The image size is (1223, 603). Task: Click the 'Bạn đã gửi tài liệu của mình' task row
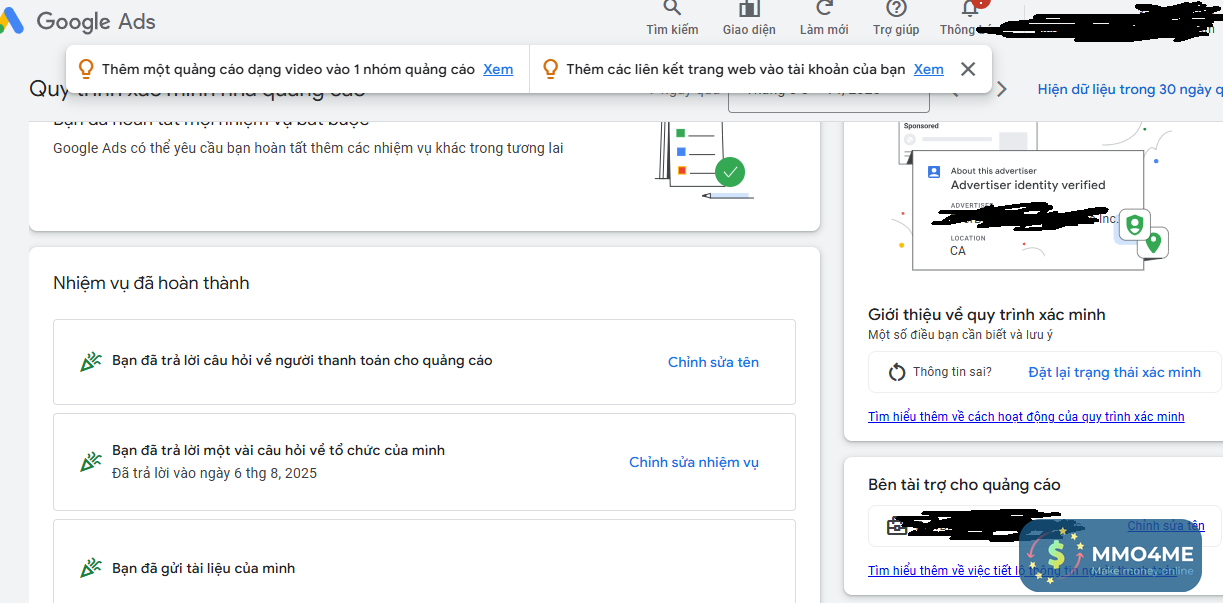pyautogui.click(x=424, y=568)
